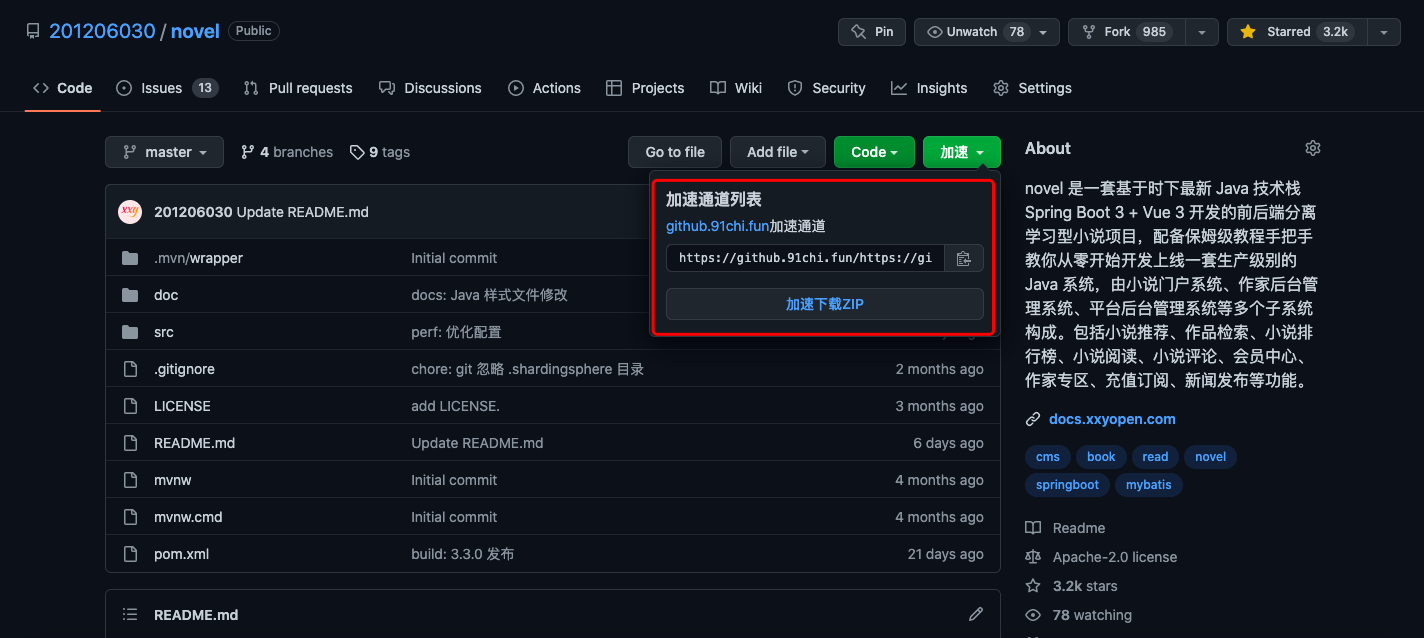Unstar the repository via Starred button
The height and width of the screenshot is (638, 1424).
[x=1295, y=32]
